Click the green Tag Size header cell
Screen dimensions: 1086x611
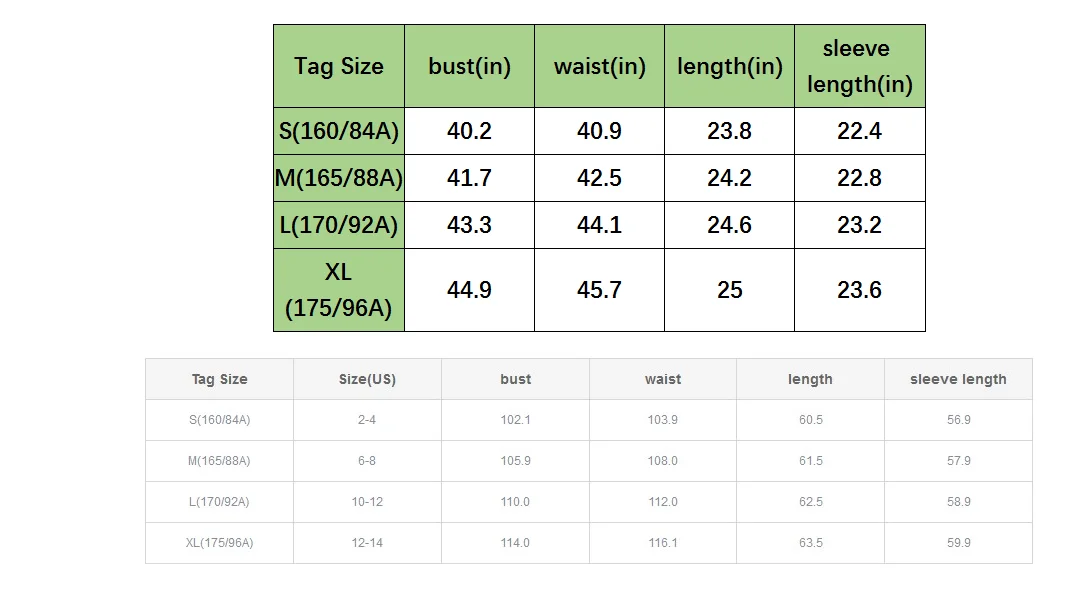point(339,66)
